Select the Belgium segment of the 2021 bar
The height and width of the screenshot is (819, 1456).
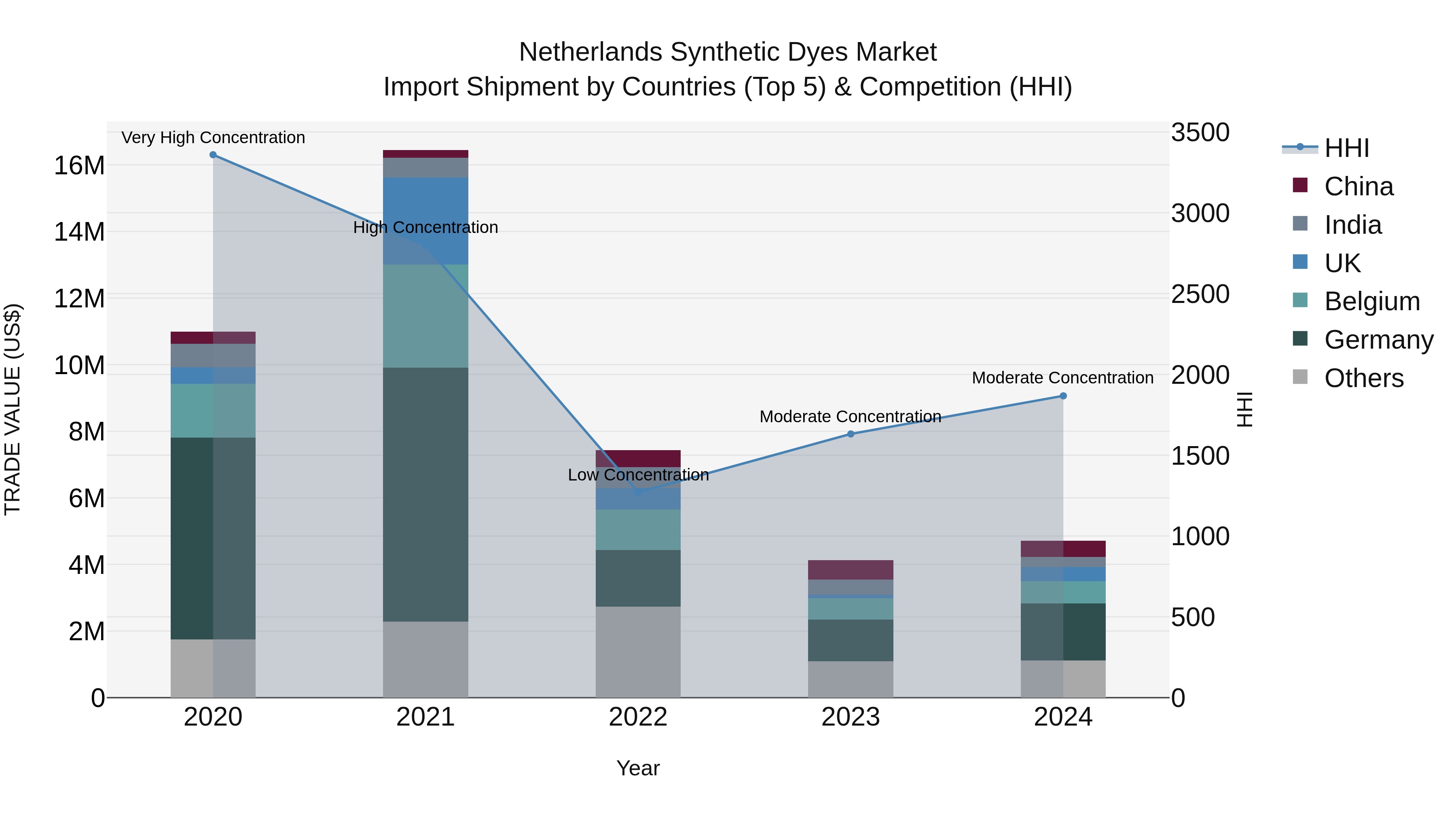(x=425, y=316)
